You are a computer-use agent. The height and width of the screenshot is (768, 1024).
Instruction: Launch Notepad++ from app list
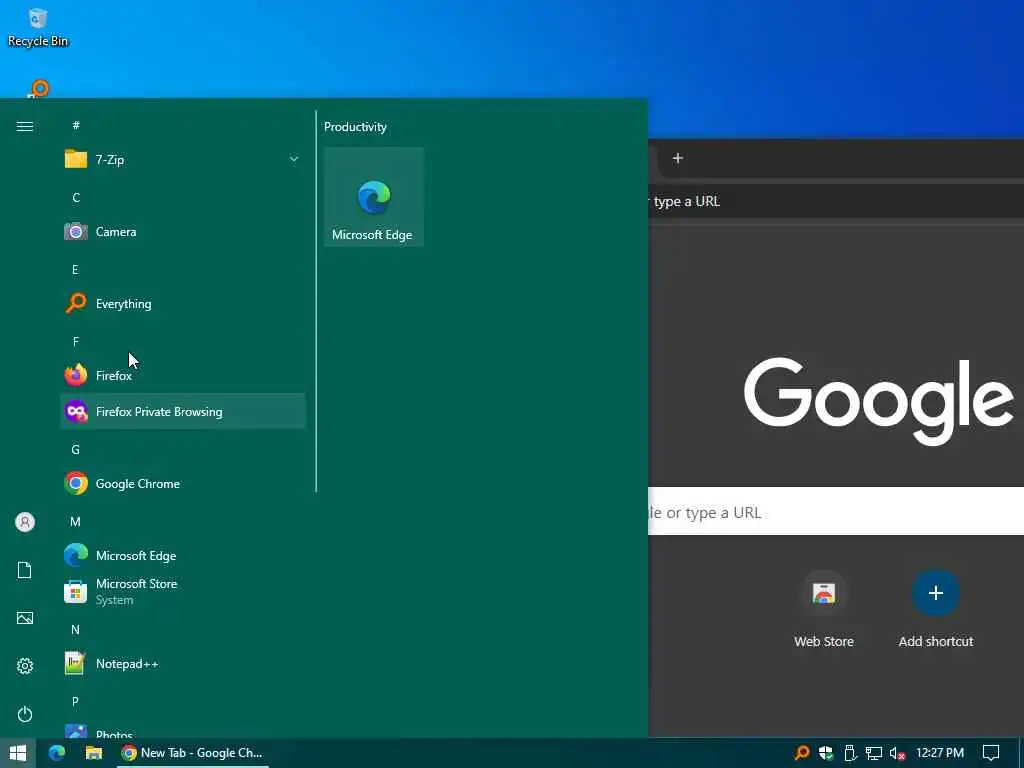pos(183,664)
